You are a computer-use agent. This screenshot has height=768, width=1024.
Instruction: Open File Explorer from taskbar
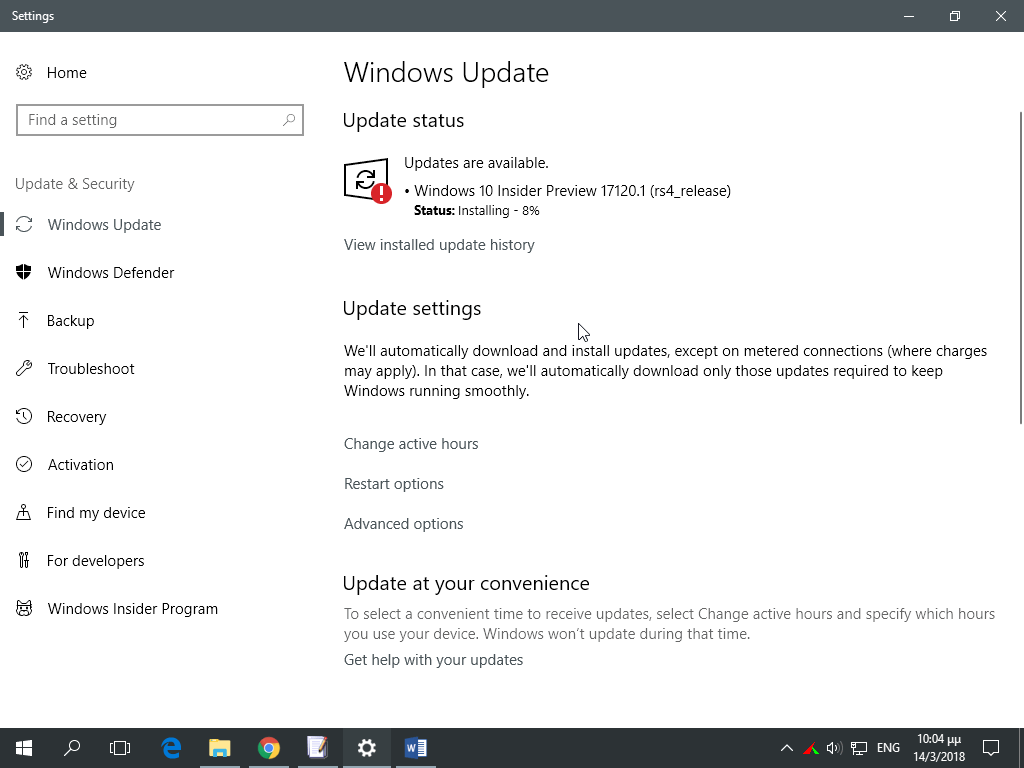220,748
